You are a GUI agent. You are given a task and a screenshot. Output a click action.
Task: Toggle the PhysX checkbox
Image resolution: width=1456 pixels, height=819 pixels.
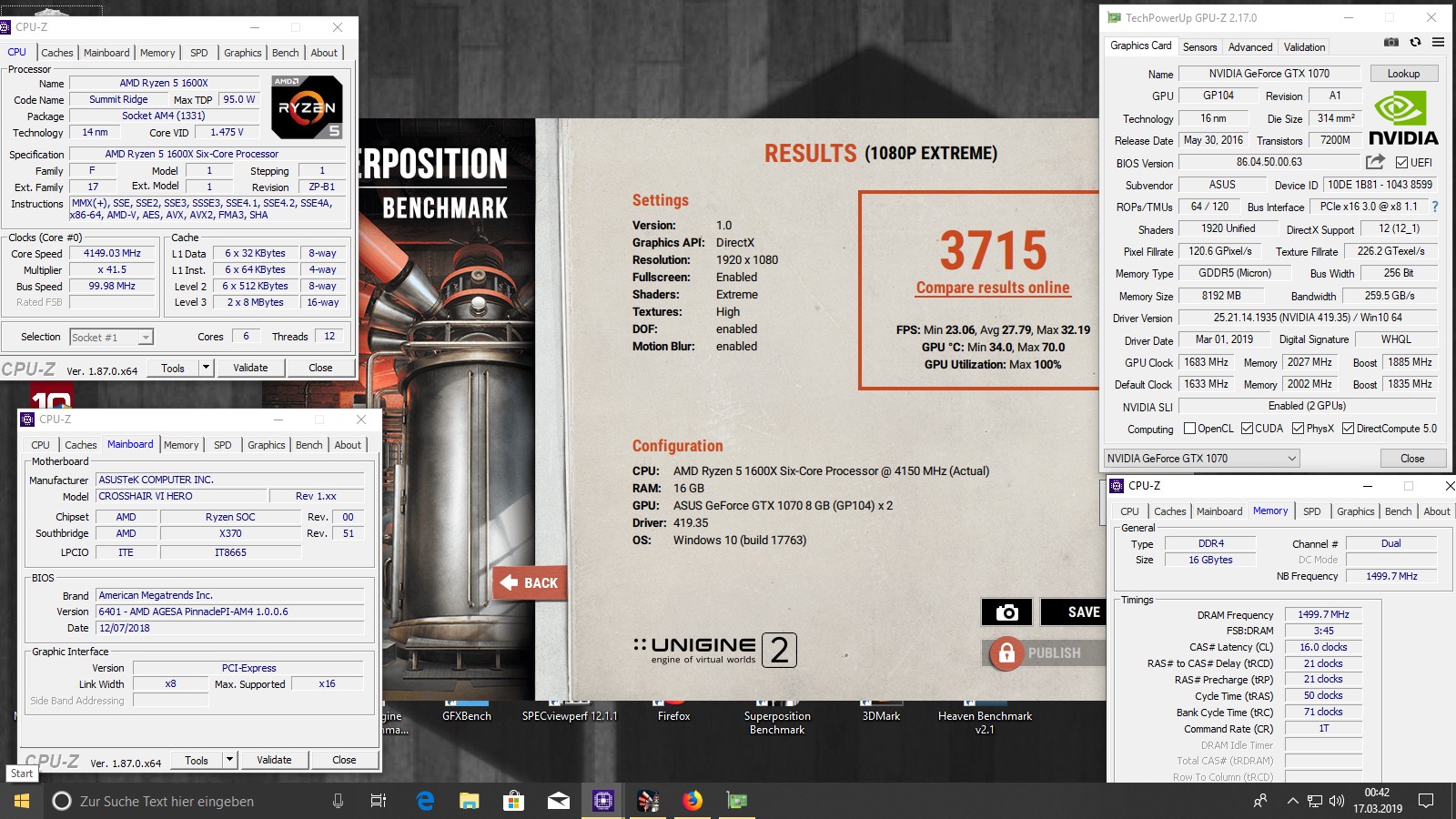tap(1298, 429)
